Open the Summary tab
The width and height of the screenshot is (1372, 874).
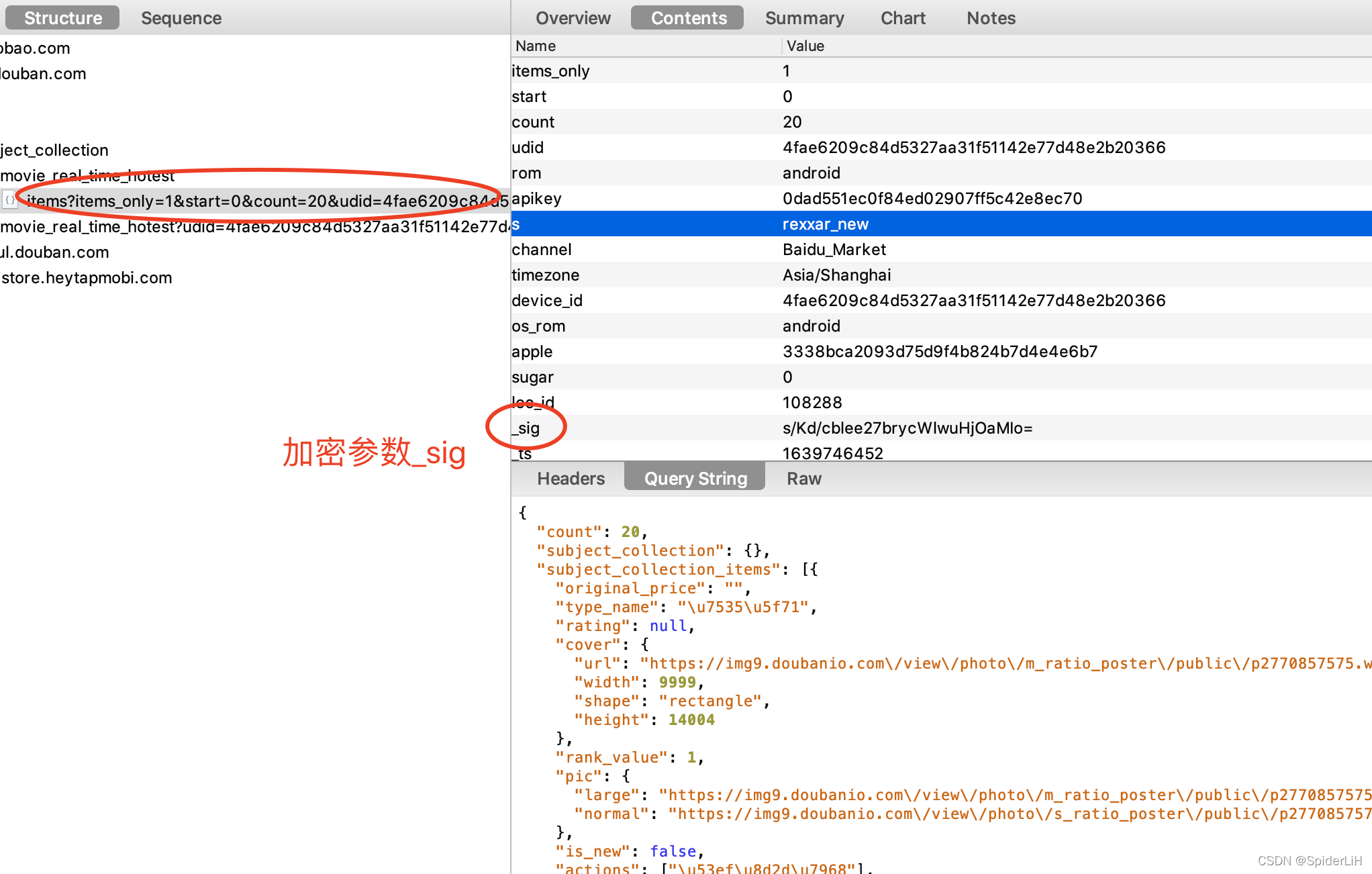tap(804, 17)
